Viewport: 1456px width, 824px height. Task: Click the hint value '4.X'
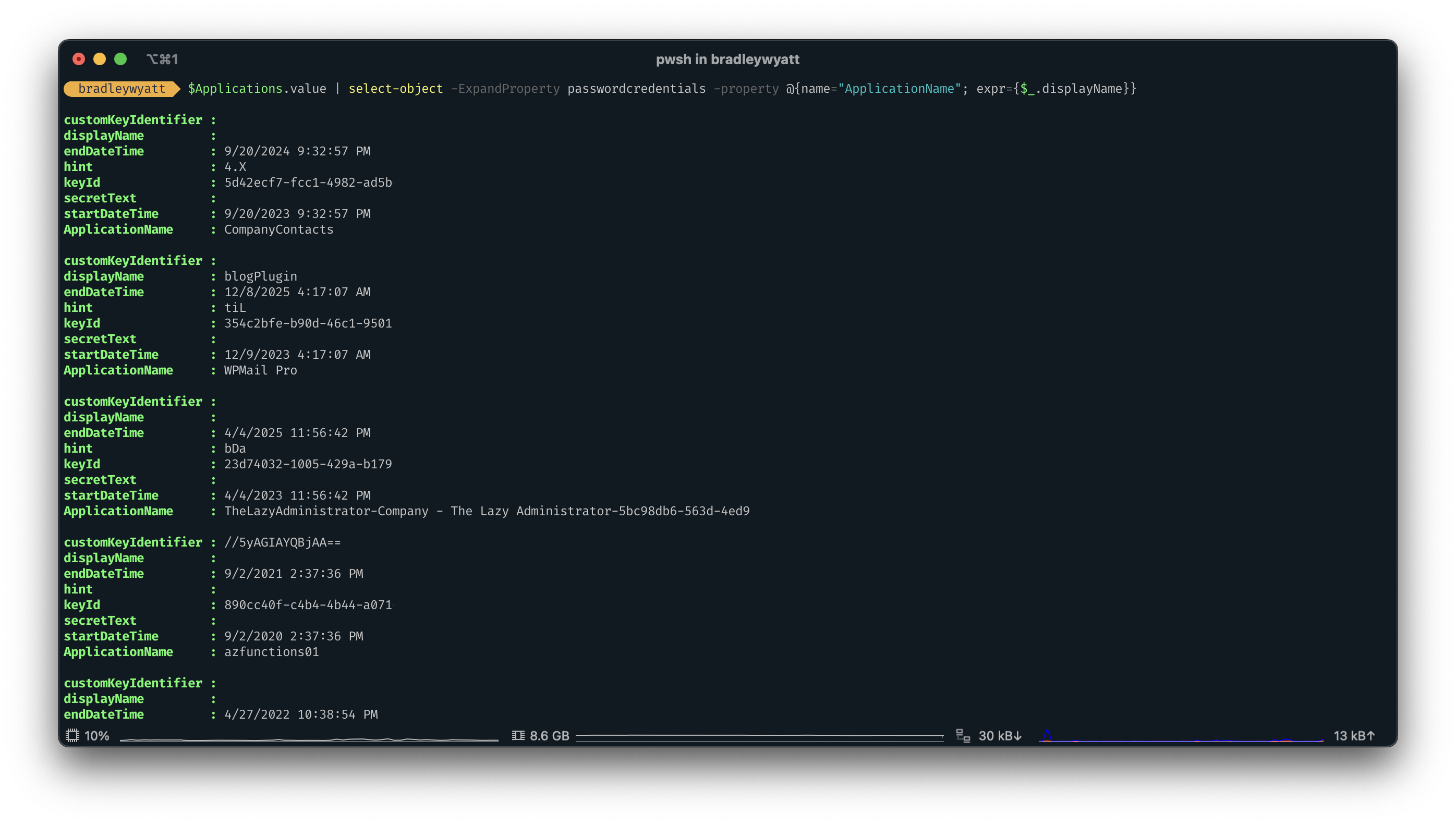pos(235,167)
